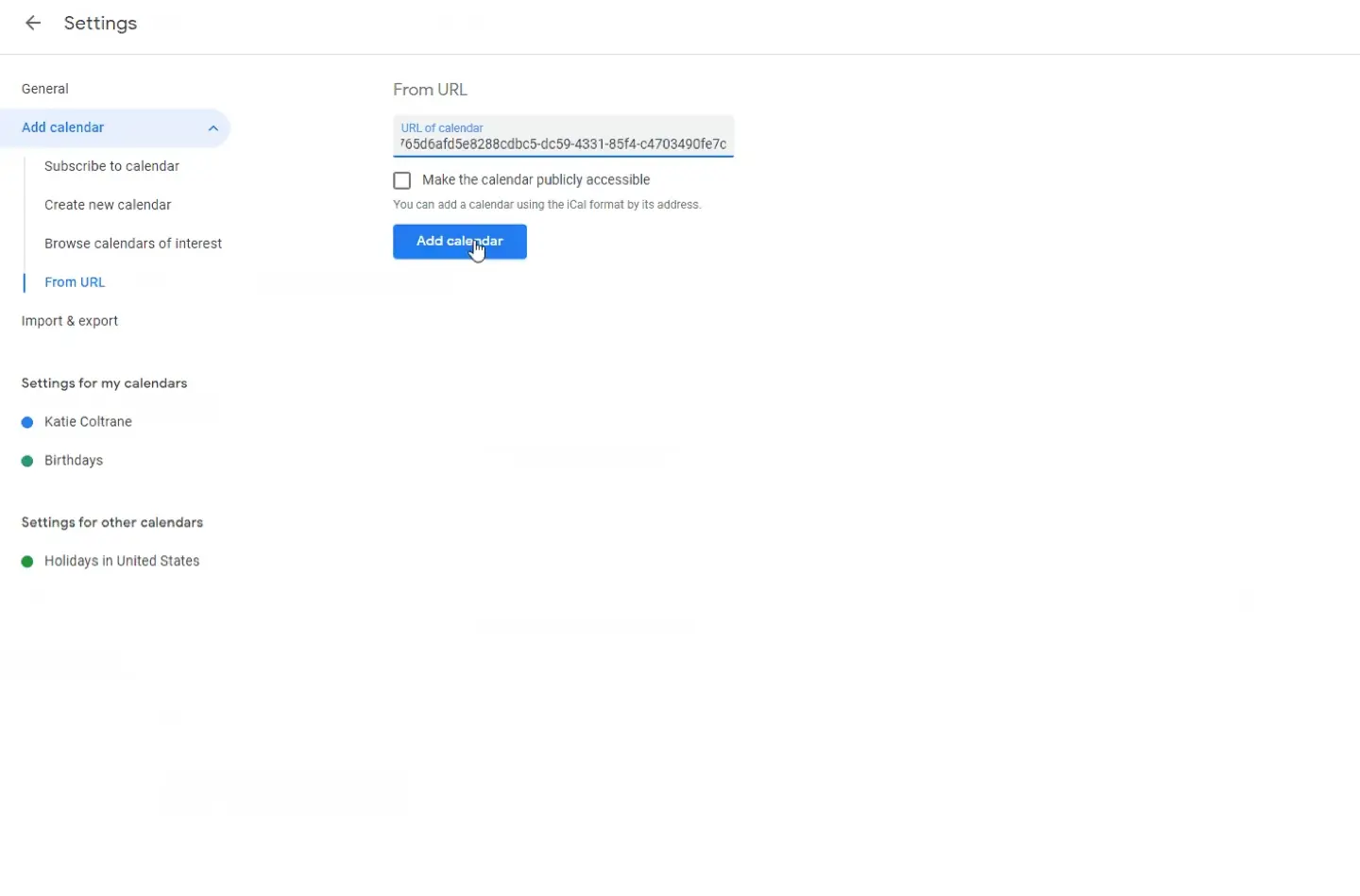Open Birthdays calendar settings
1360x896 pixels.
tap(74, 461)
